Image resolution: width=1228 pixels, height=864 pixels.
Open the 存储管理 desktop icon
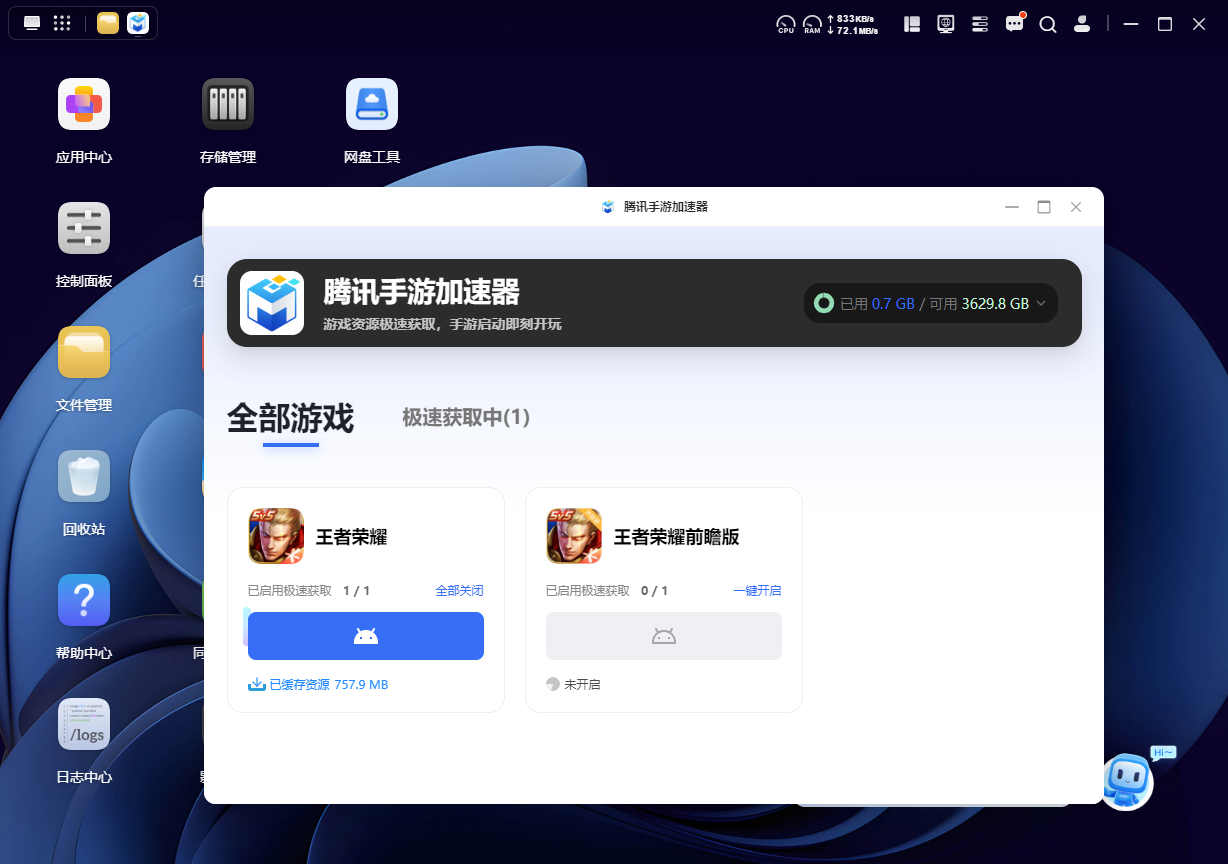coord(228,104)
